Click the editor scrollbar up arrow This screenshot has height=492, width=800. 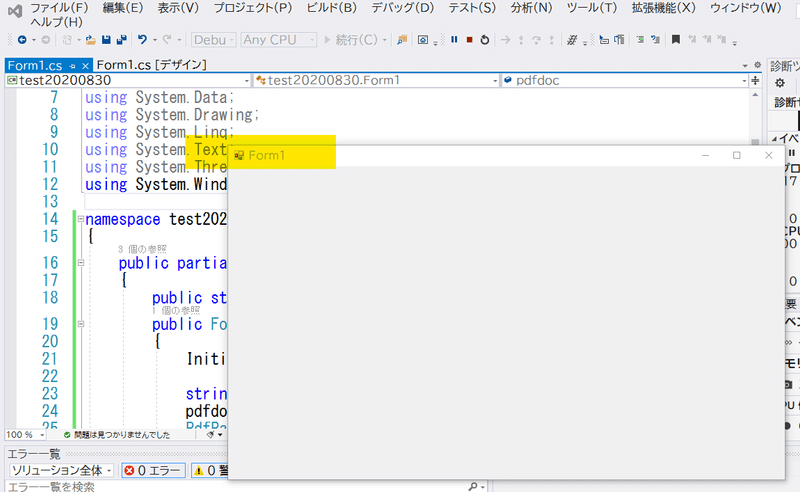tap(755, 95)
